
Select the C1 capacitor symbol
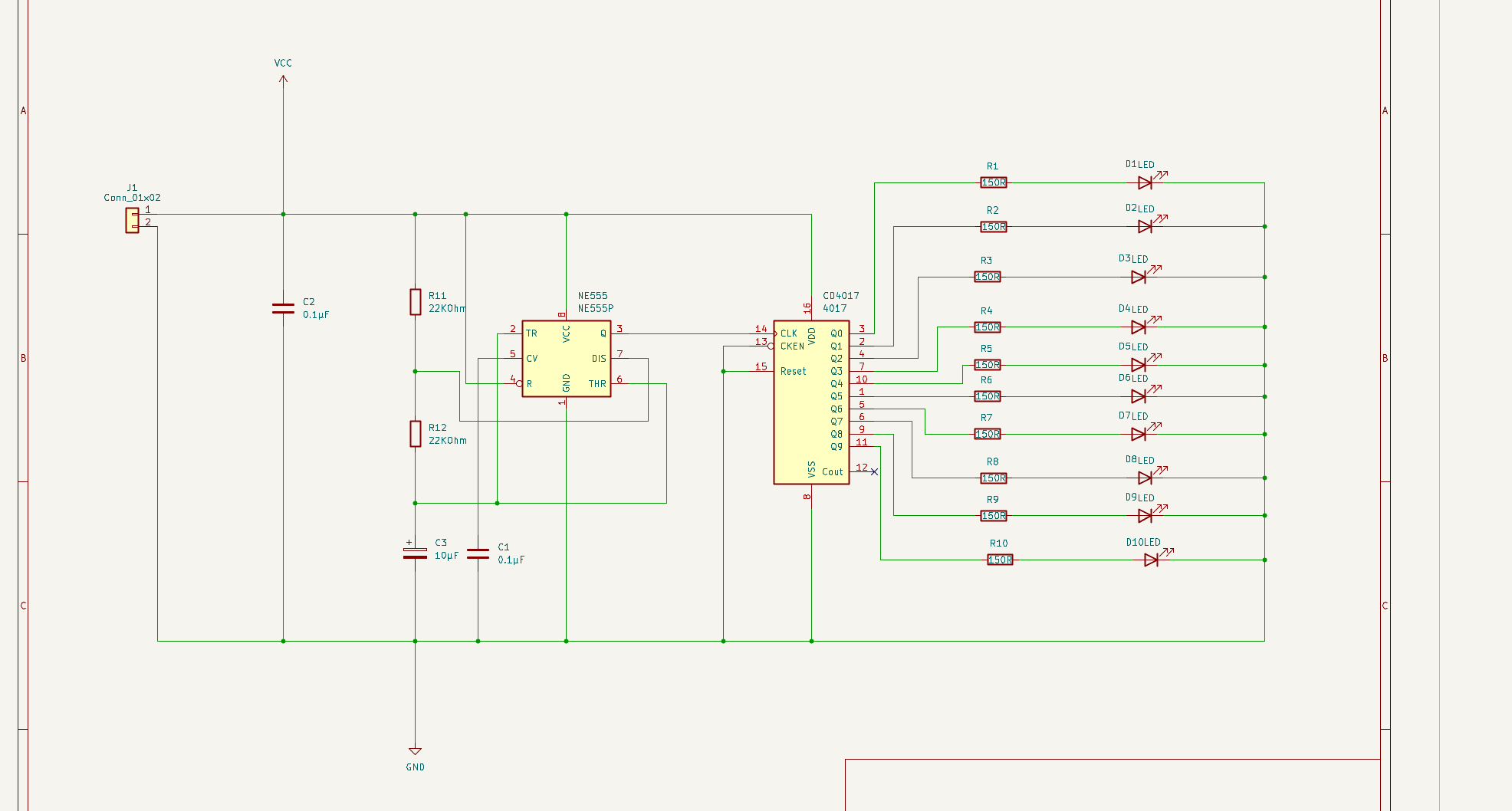(478, 553)
